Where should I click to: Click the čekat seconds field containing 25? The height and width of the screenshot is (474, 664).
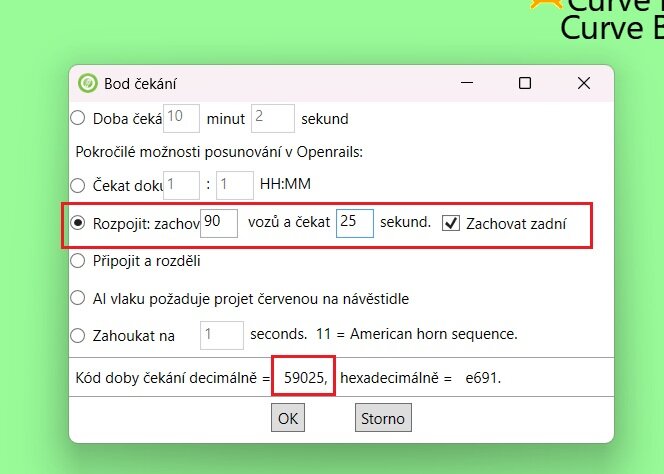pyautogui.click(x=355, y=223)
